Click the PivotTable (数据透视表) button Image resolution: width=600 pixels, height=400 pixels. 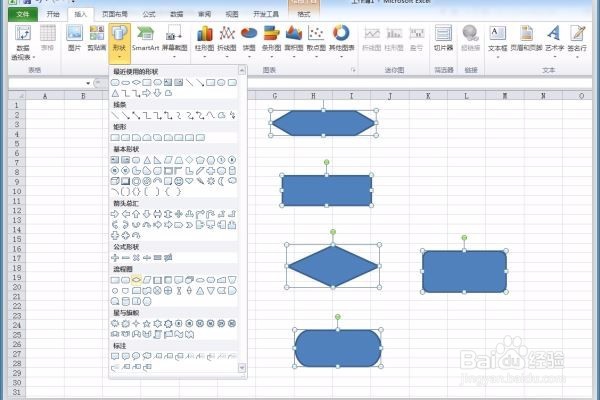[23, 42]
